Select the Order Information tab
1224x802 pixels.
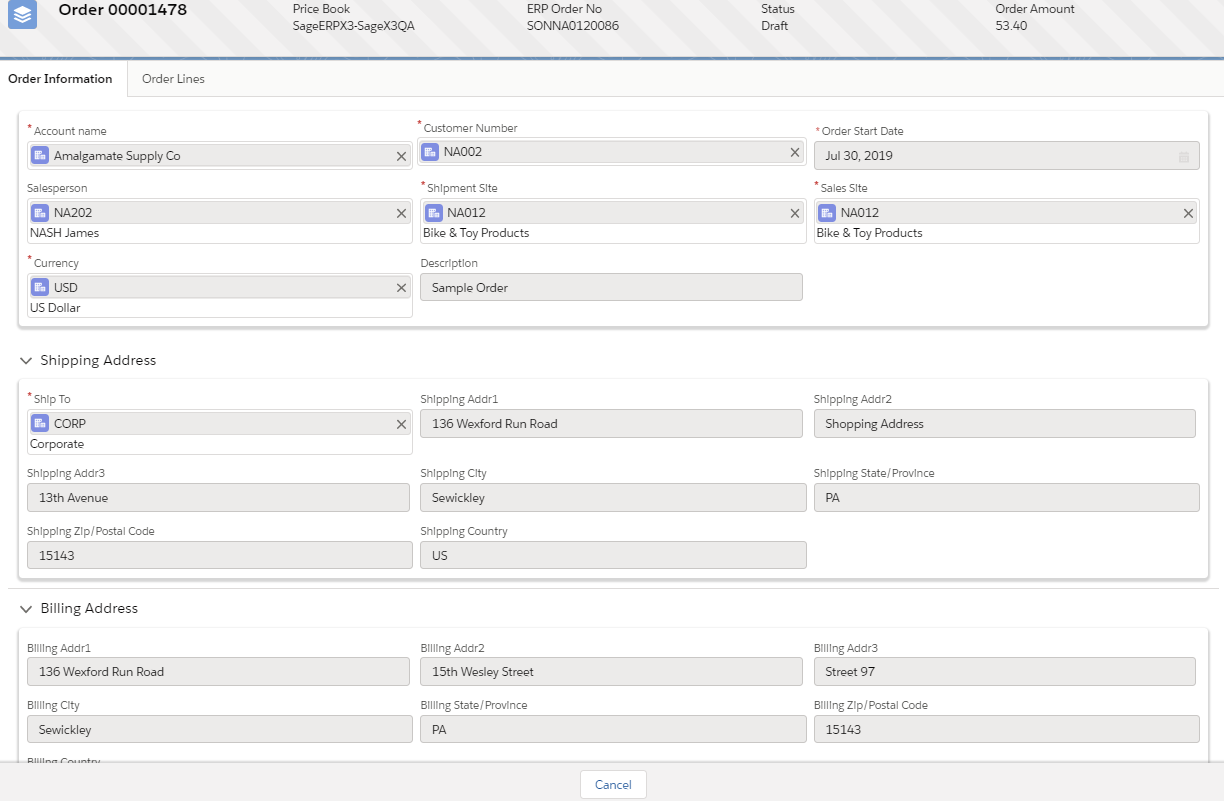tap(60, 79)
